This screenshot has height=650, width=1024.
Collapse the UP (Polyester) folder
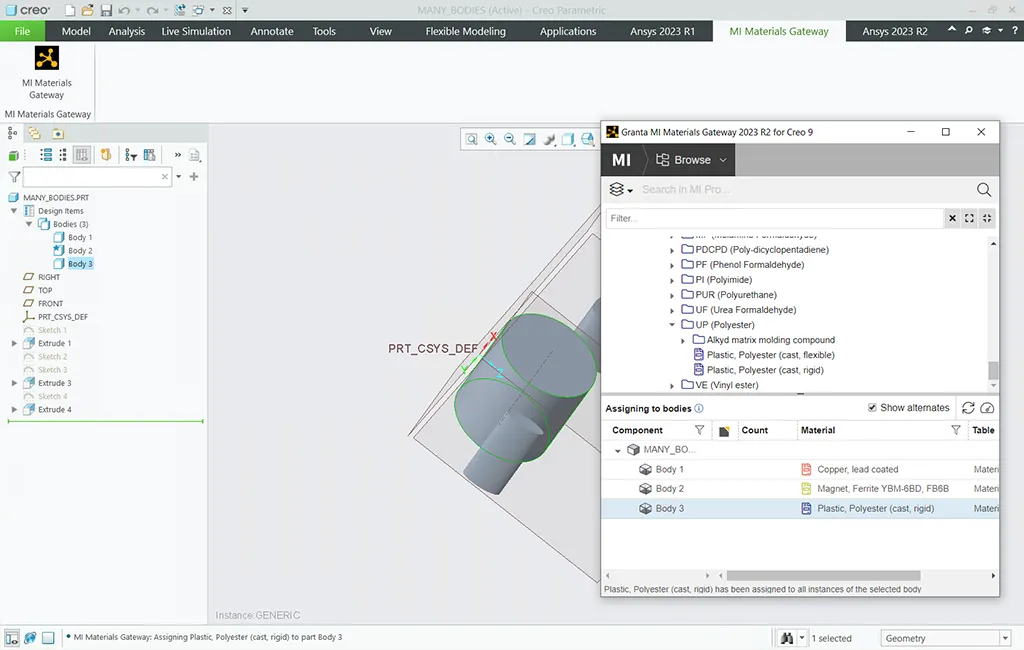[x=673, y=325]
